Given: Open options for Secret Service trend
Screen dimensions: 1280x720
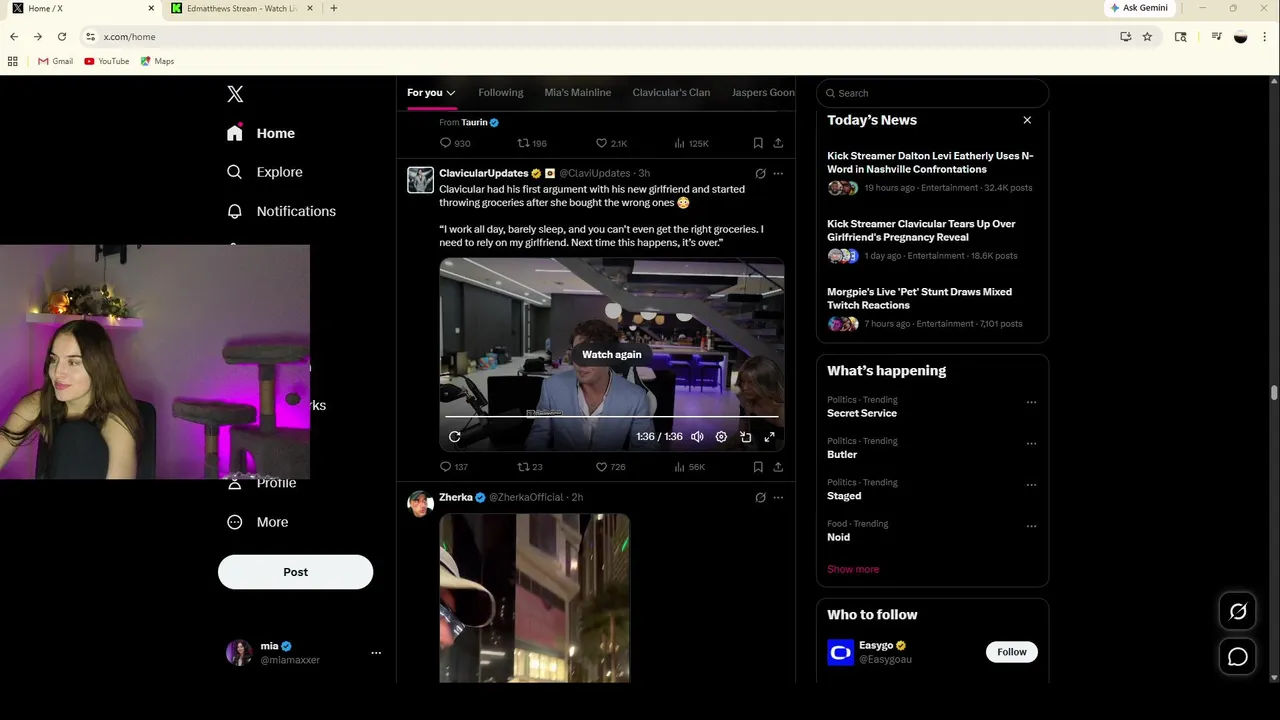Looking at the screenshot, I should pyautogui.click(x=1031, y=402).
